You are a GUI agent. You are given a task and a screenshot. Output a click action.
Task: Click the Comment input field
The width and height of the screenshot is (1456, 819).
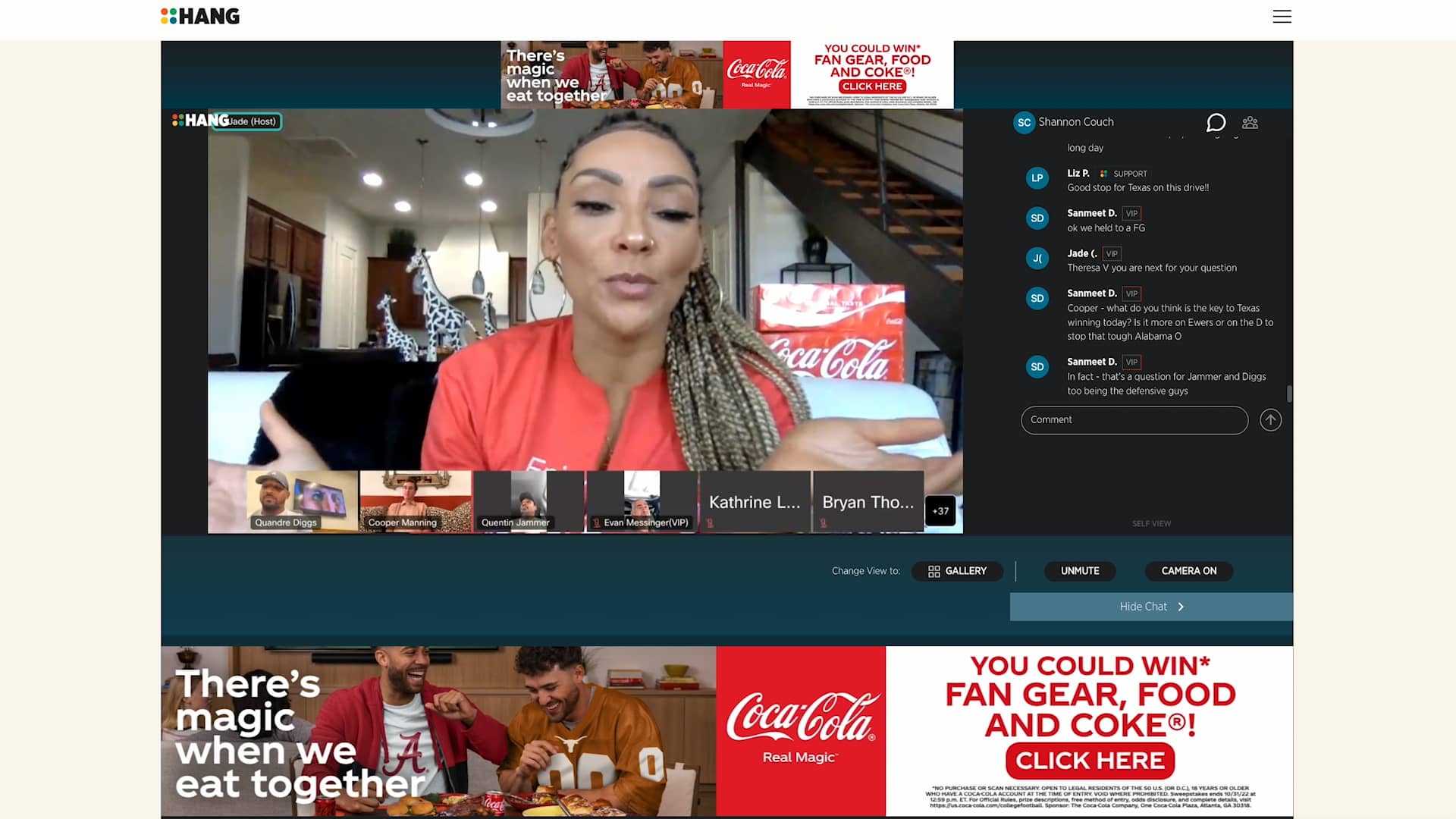point(1134,419)
